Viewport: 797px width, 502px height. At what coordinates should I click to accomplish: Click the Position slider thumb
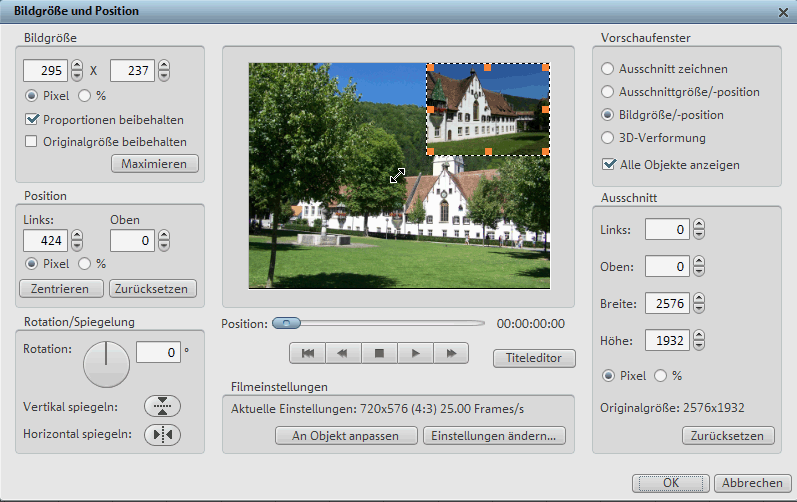(287, 323)
